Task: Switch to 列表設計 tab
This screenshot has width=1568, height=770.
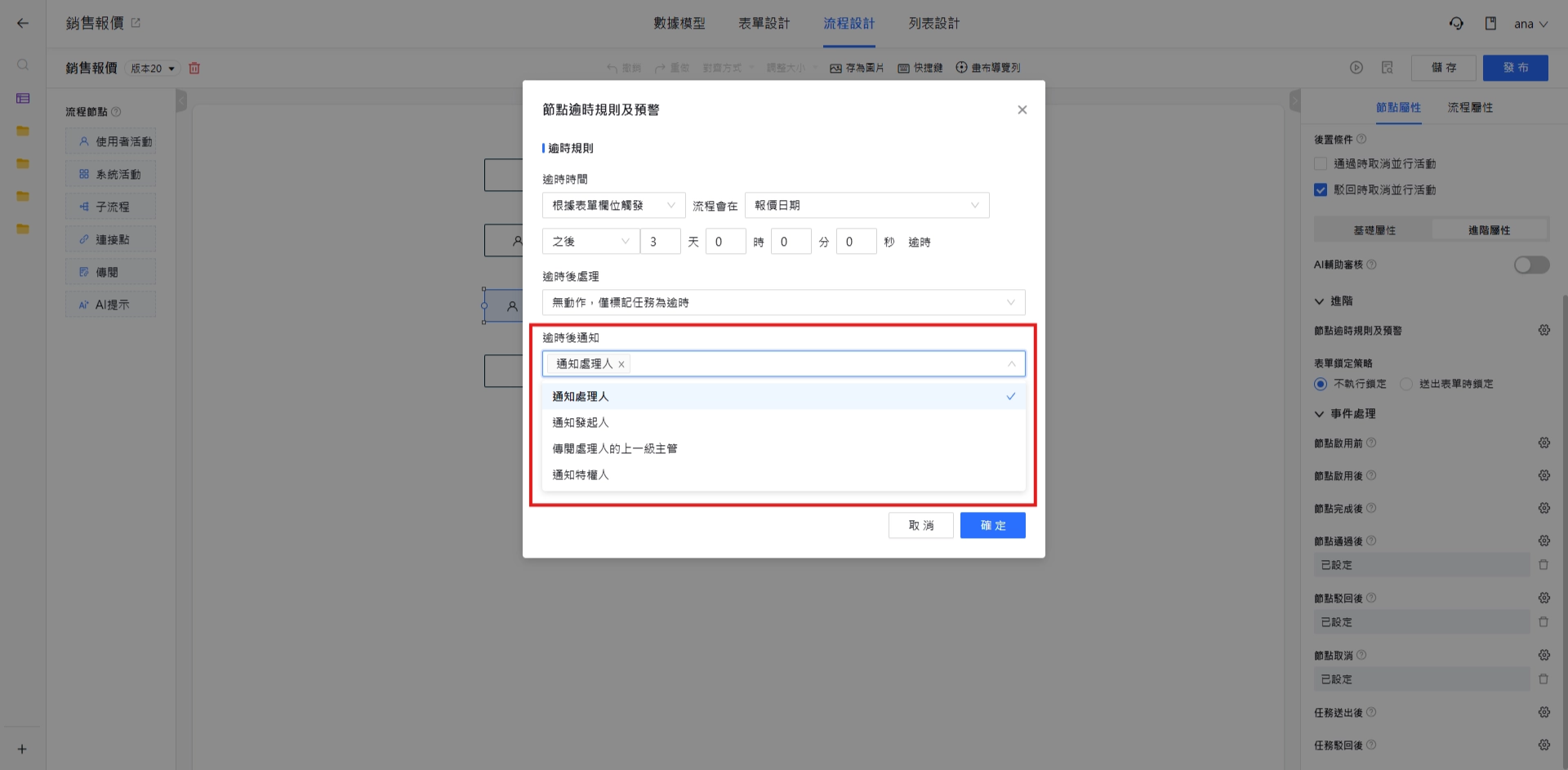Action: (934, 24)
